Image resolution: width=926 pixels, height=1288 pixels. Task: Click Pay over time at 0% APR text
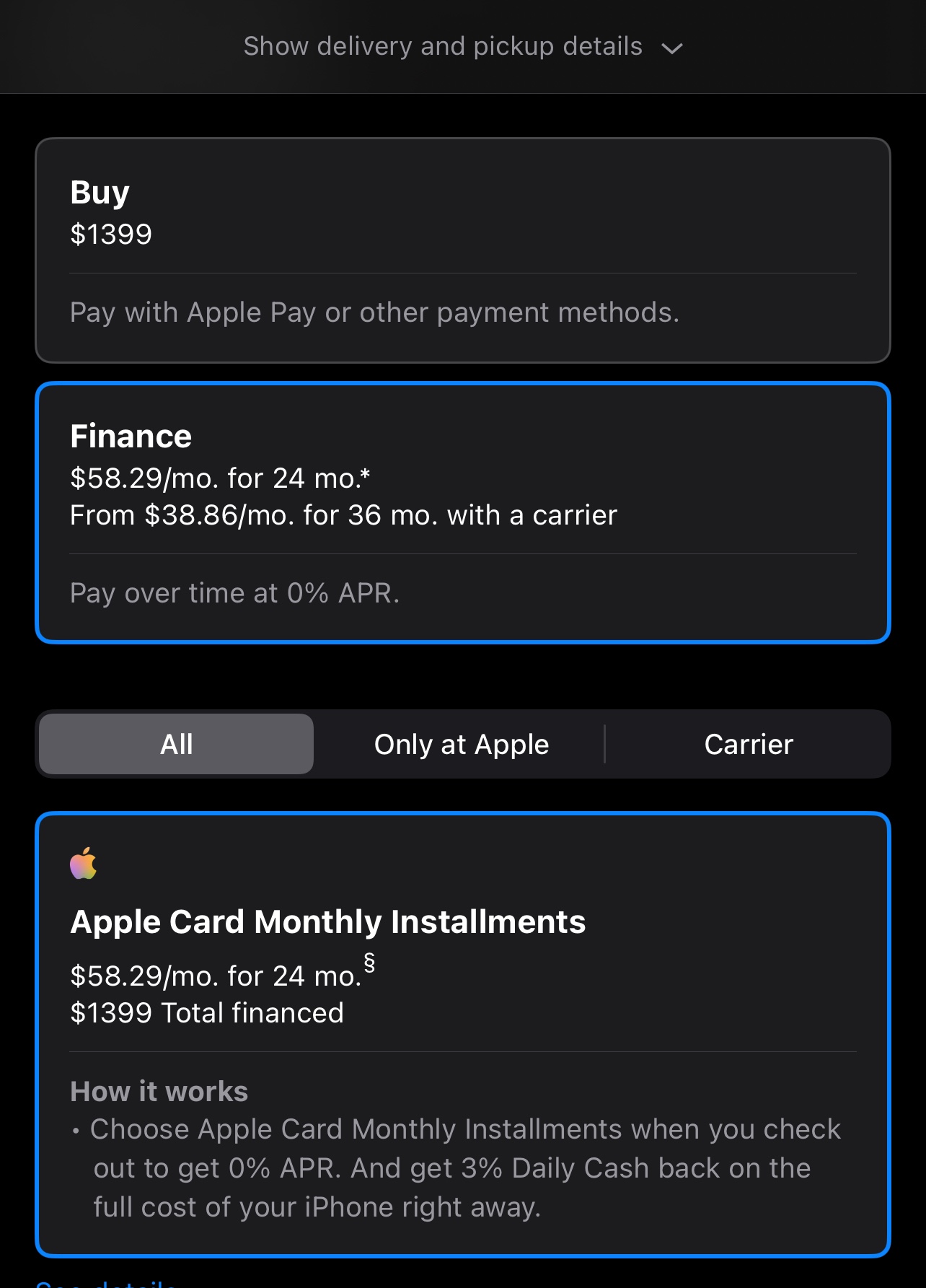[x=234, y=593]
